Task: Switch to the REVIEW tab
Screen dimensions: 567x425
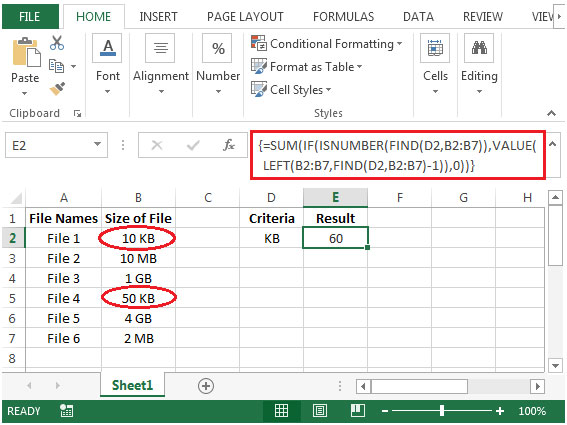Action: click(x=483, y=17)
